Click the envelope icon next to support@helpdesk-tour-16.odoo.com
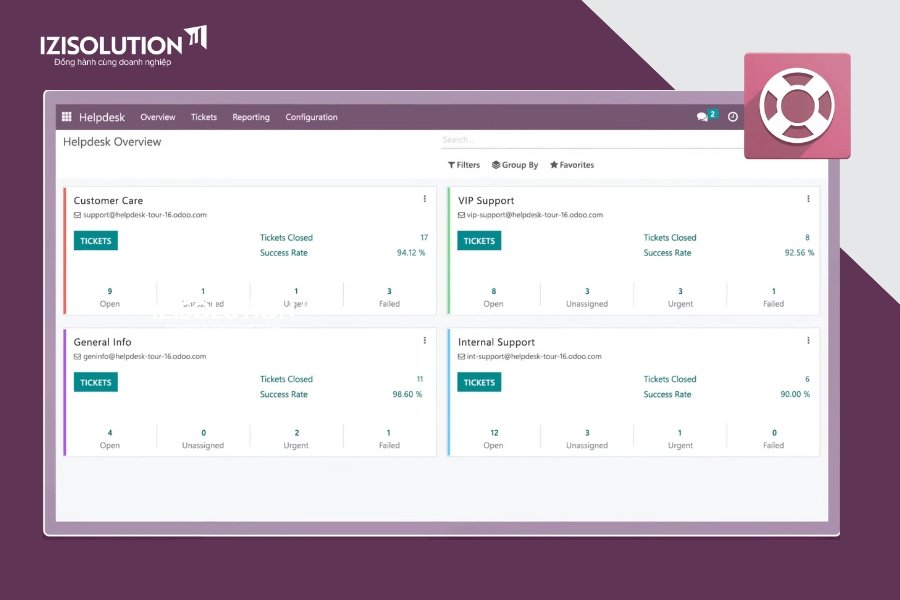 click(x=77, y=214)
